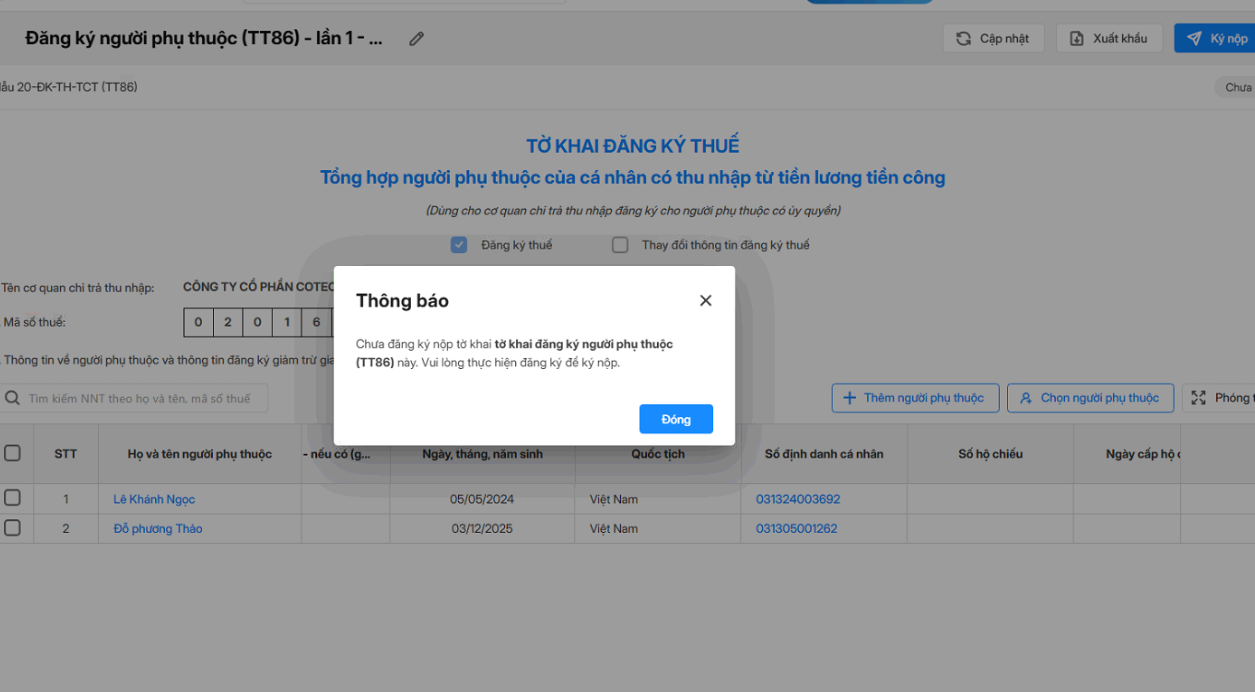This screenshot has width=1255, height=692.
Task: Click the Tìm kiếm NNT search field
Action: click(134, 398)
